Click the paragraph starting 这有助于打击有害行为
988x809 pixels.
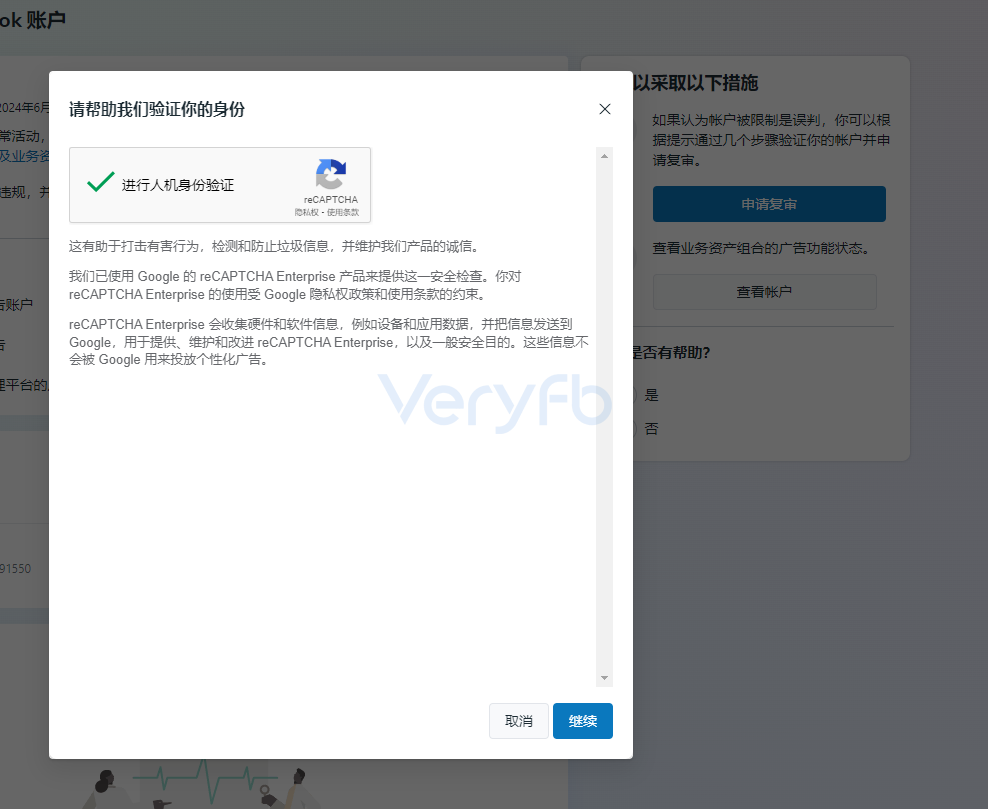pyautogui.click(x=273, y=246)
